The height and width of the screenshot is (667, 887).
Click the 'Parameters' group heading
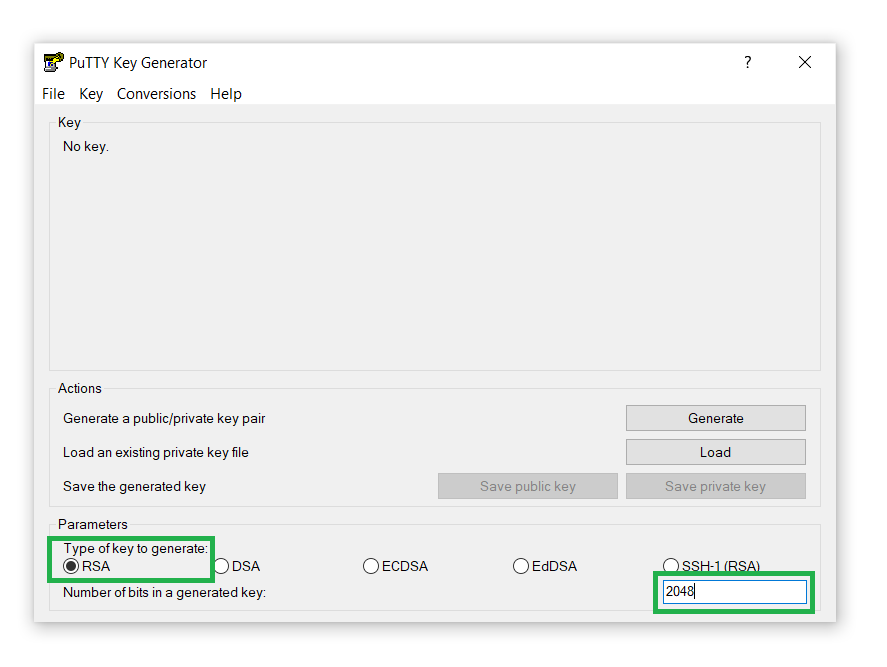point(93,524)
